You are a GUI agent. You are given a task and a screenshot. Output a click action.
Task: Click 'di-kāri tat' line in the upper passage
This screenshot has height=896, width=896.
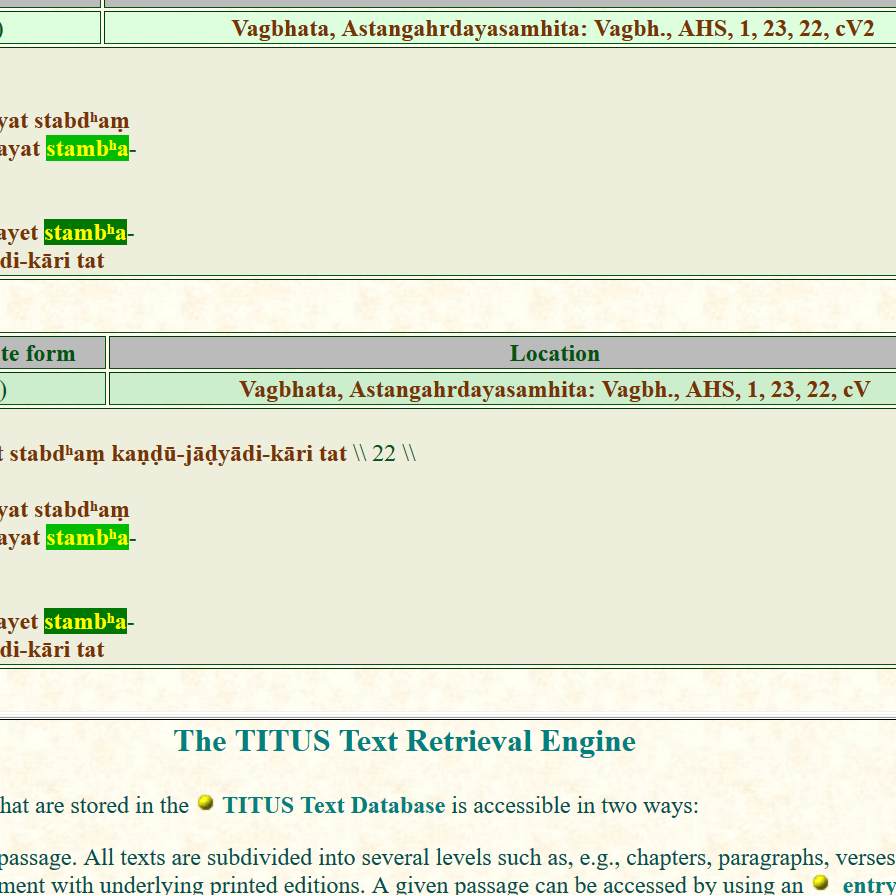[52, 261]
